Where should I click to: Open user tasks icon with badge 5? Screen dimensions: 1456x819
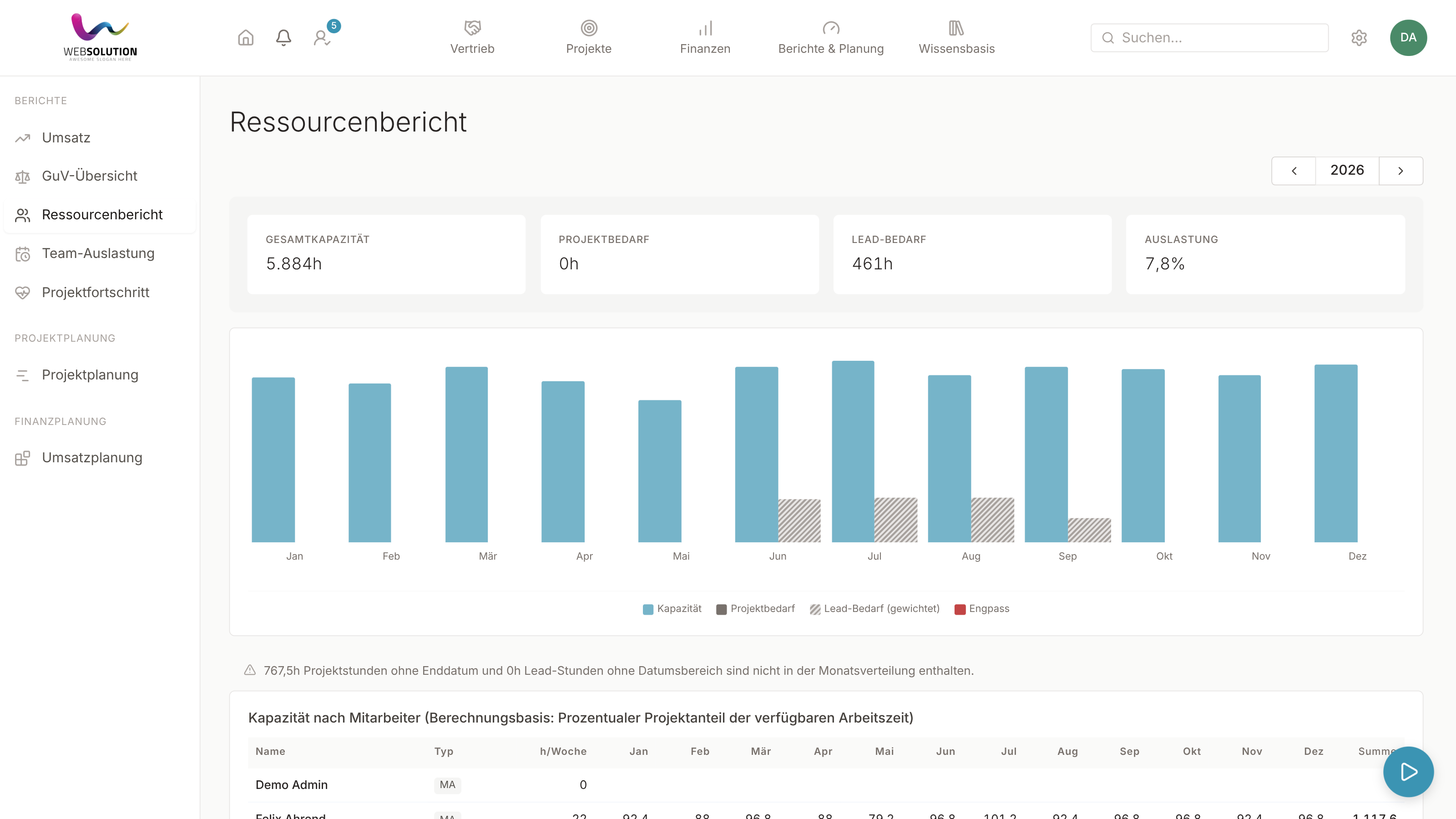pyautogui.click(x=323, y=37)
